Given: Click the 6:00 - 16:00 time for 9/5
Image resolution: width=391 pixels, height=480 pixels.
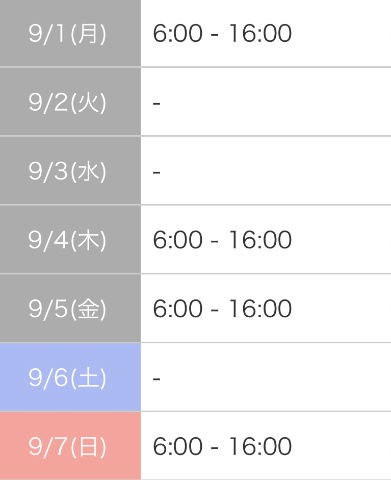Looking at the screenshot, I should pyautogui.click(x=222, y=309).
